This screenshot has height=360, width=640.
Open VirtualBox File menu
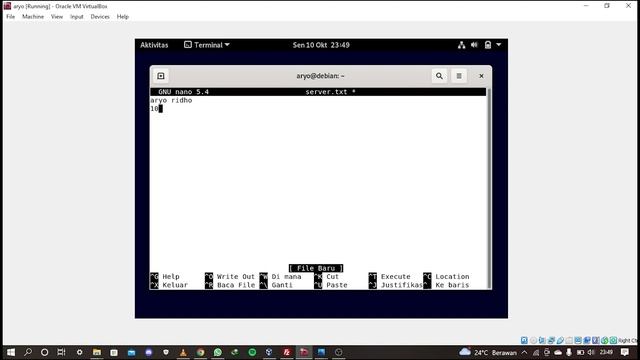[11, 17]
